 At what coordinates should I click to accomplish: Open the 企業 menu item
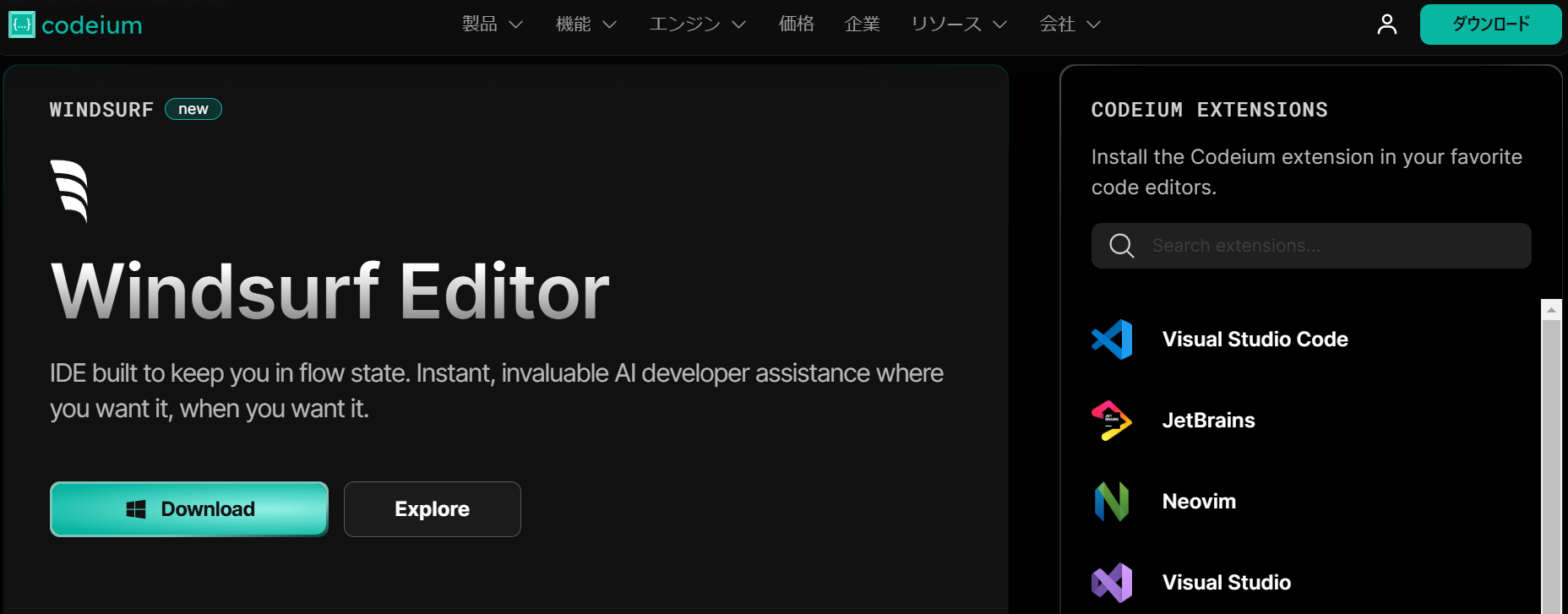click(x=862, y=24)
